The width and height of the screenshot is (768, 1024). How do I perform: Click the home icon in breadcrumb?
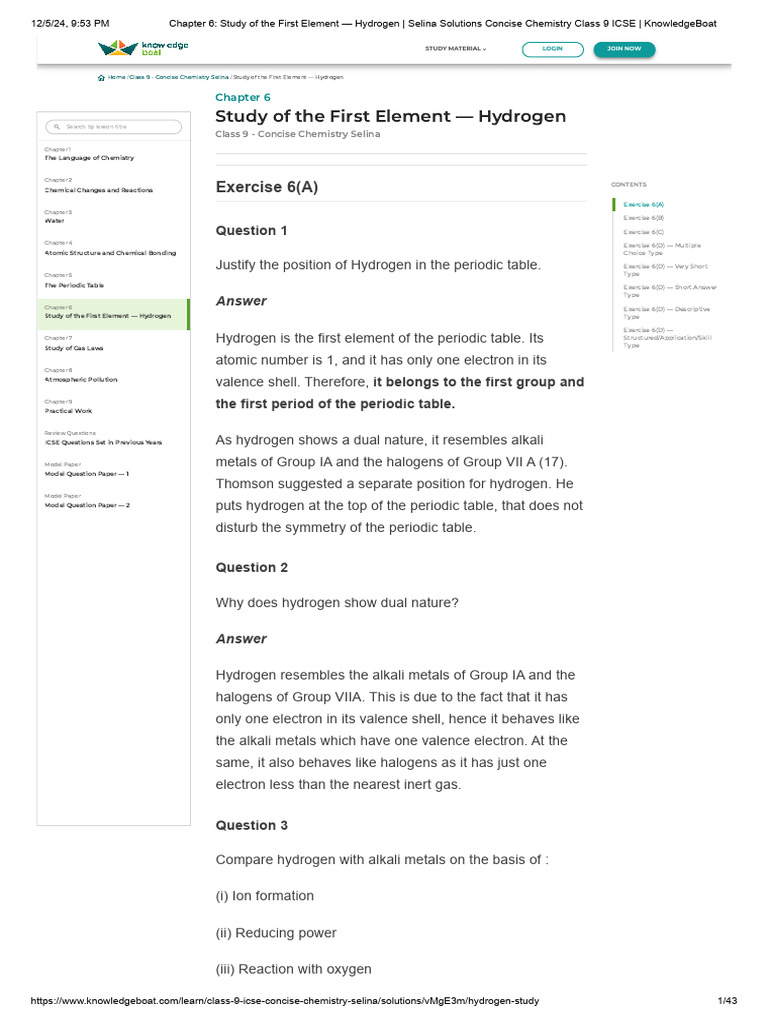point(102,77)
